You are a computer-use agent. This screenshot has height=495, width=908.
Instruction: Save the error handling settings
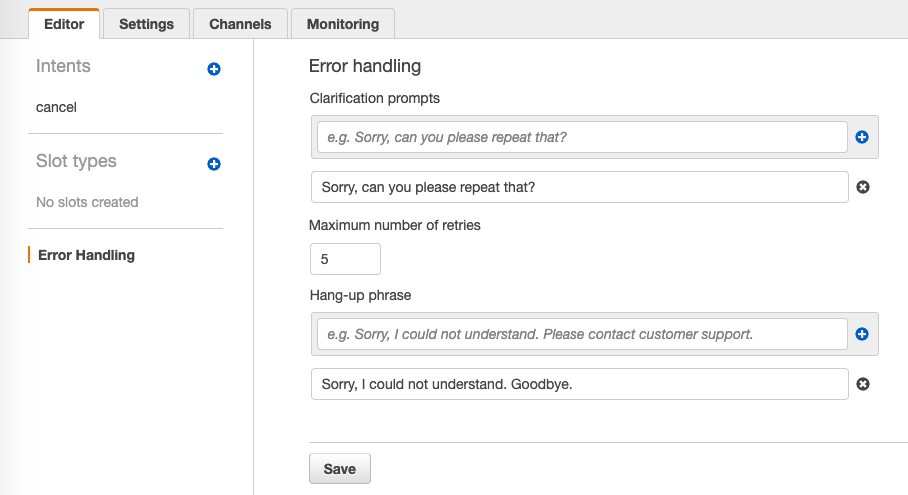click(340, 468)
